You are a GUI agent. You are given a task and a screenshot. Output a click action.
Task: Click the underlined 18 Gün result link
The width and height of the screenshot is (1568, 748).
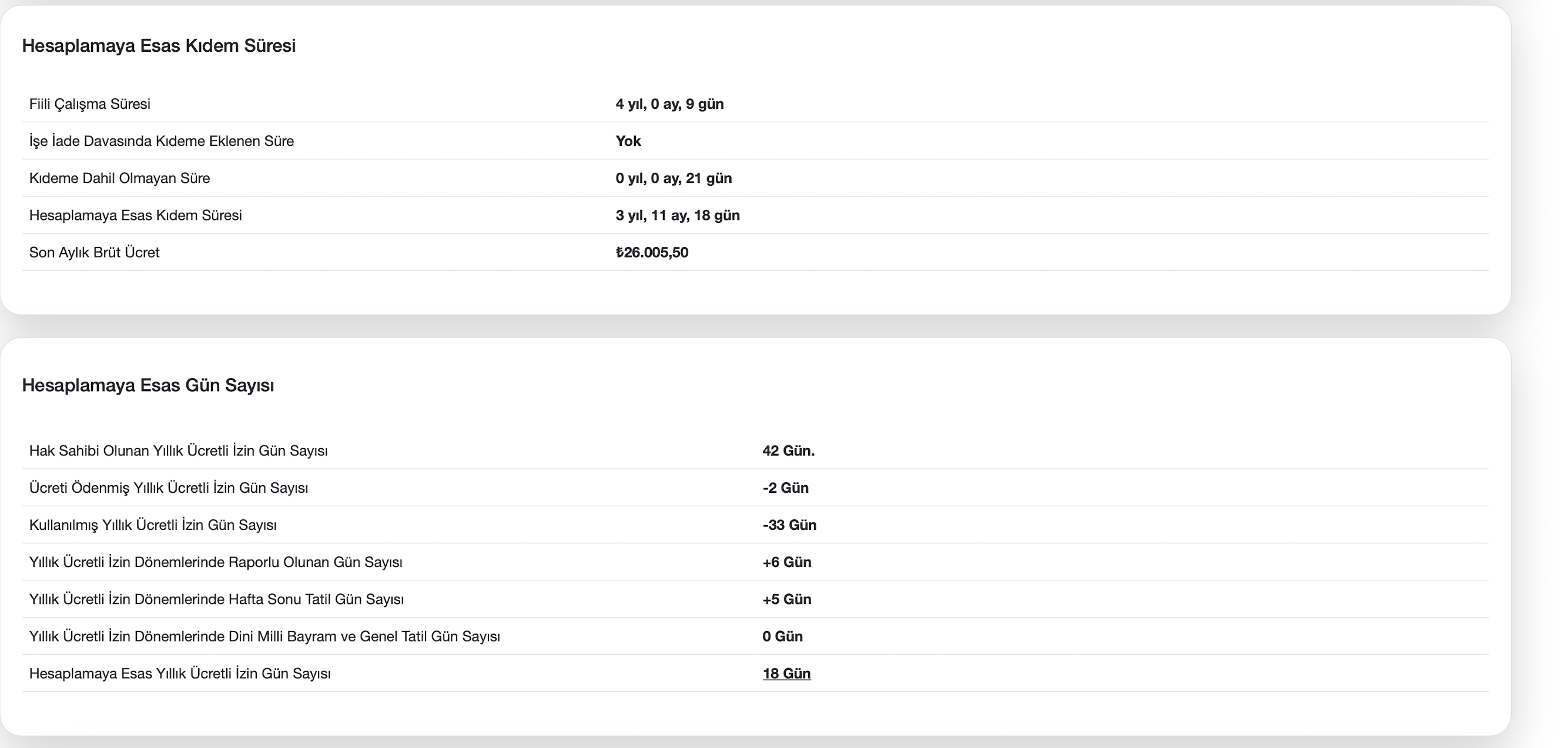[x=786, y=673]
